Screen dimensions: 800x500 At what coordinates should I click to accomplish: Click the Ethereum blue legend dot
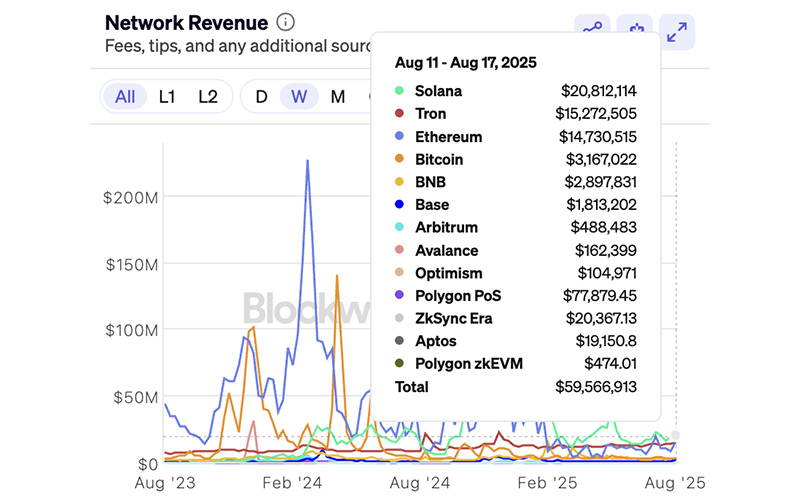click(x=399, y=136)
